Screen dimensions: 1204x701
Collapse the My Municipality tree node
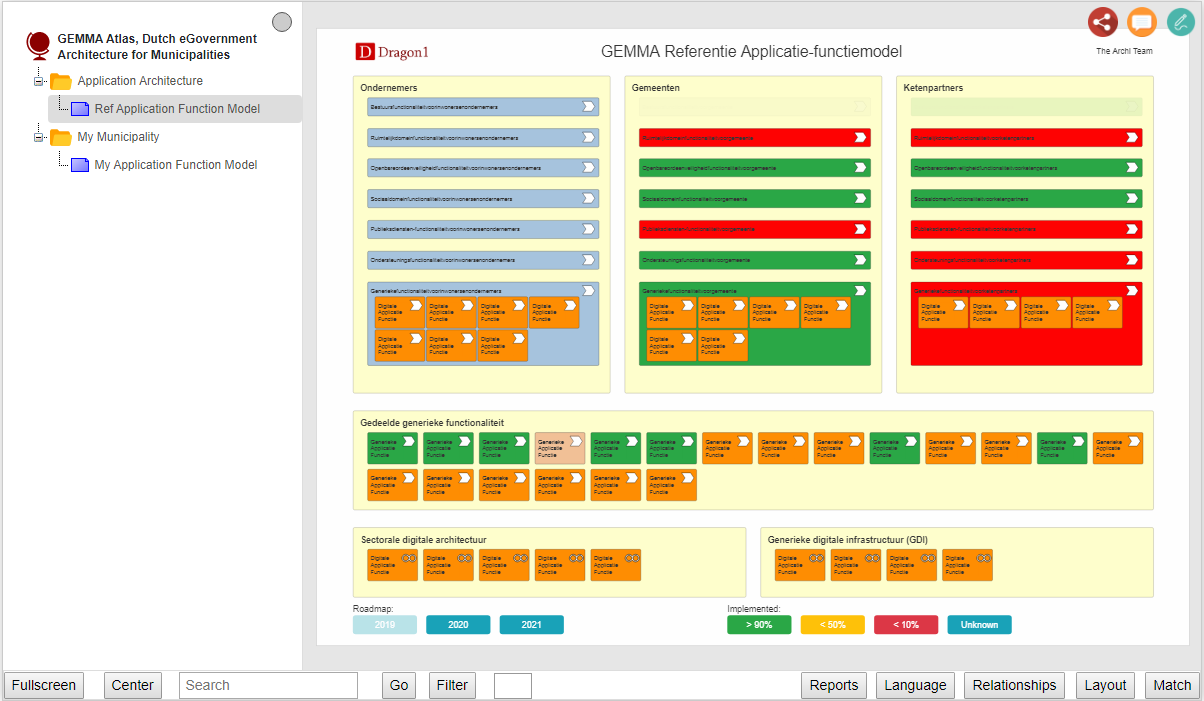tap(39, 137)
